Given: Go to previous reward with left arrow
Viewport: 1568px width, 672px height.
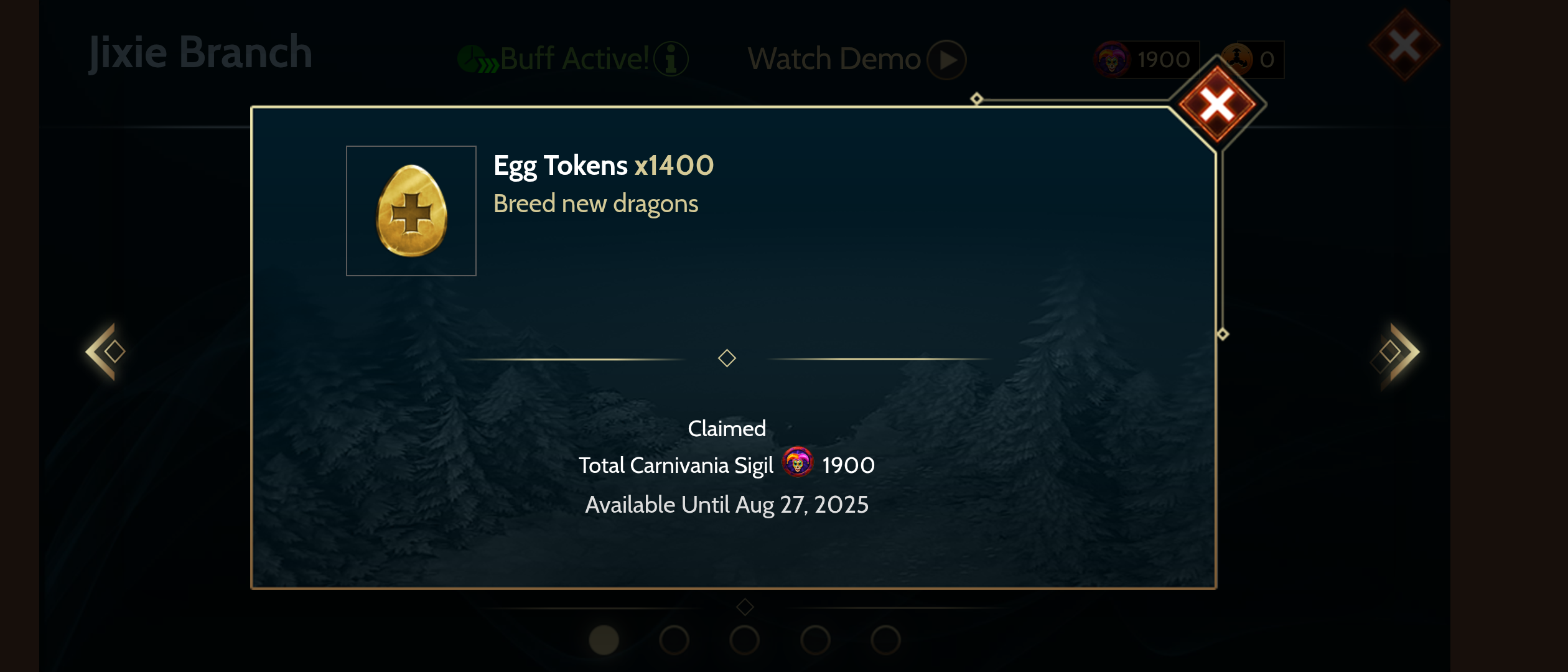Looking at the screenshot, I should (106, 352).
